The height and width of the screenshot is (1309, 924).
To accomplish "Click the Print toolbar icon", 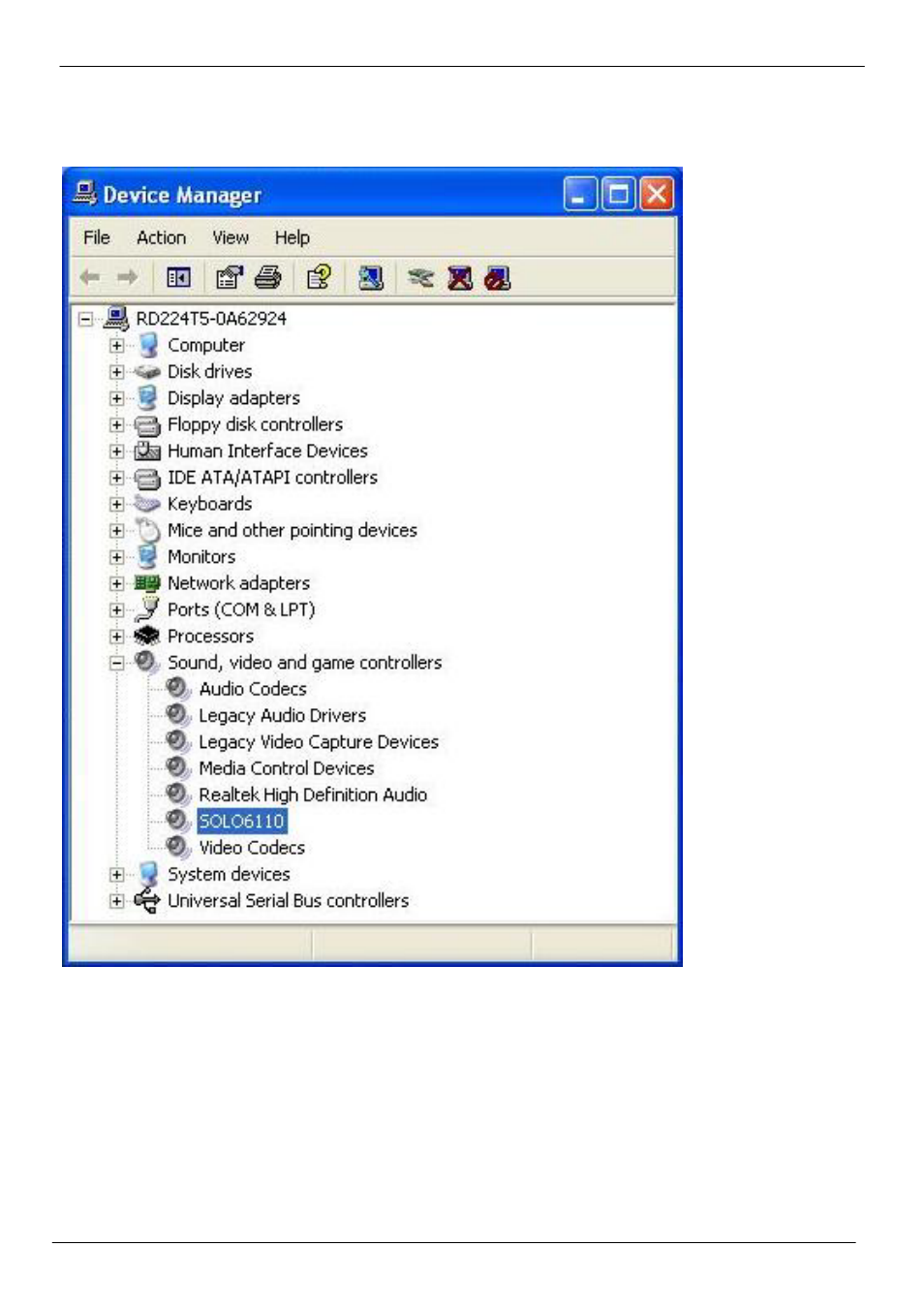I will [x=268, y=278].
